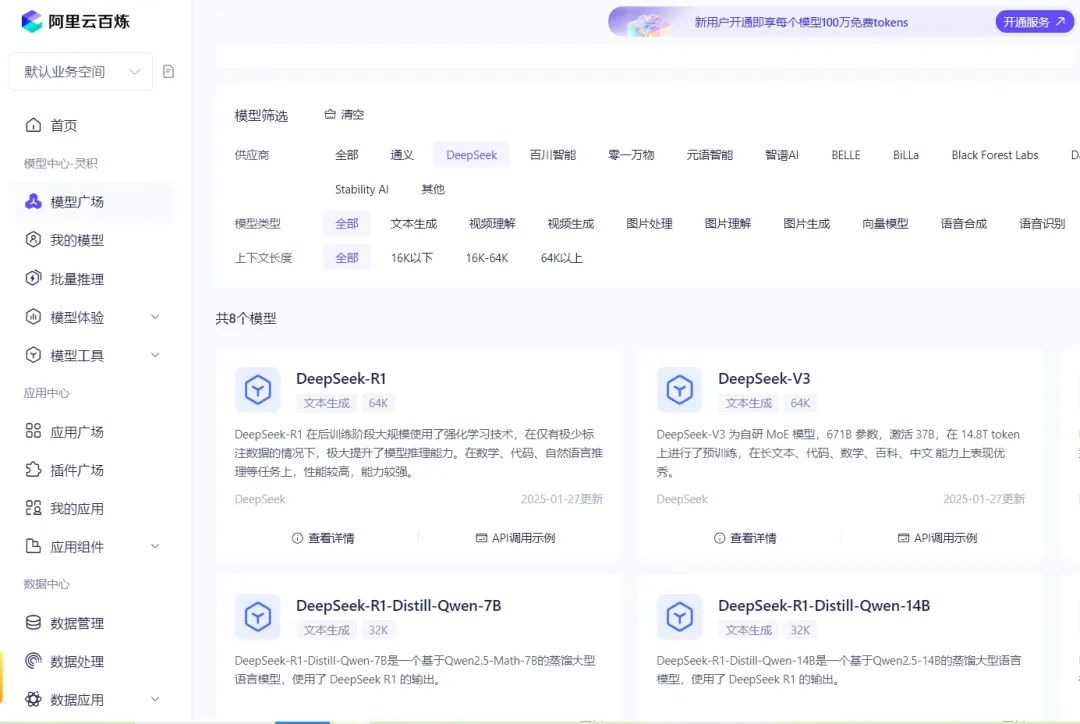1080x724 pixels.
Task: Expand the 模型工具 submenu chevron
Action: (x=155, y=355)
